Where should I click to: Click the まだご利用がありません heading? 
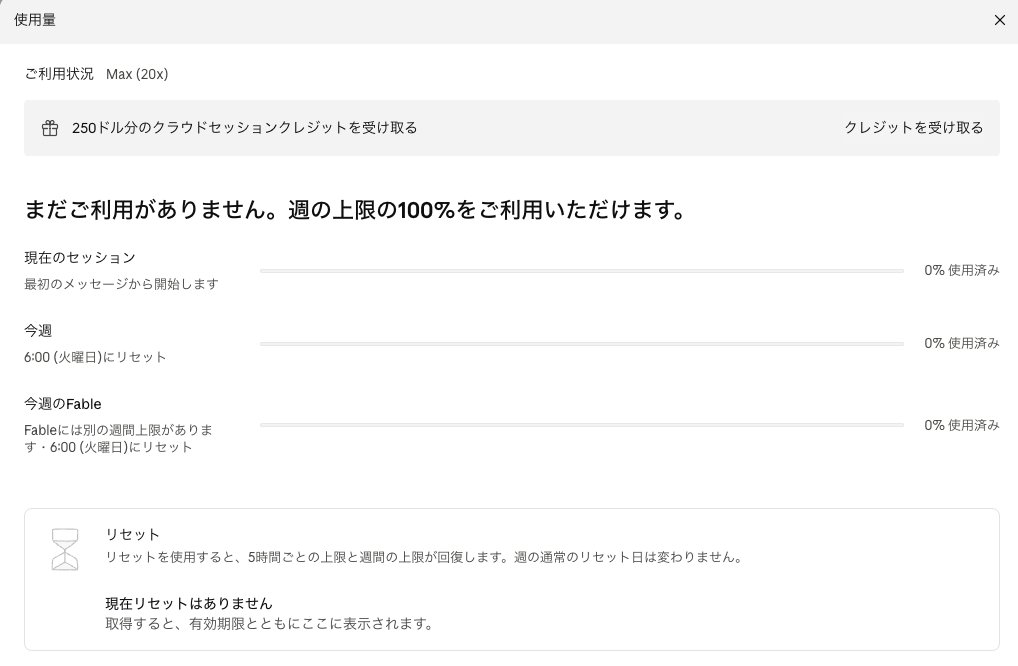pos(355,210)
